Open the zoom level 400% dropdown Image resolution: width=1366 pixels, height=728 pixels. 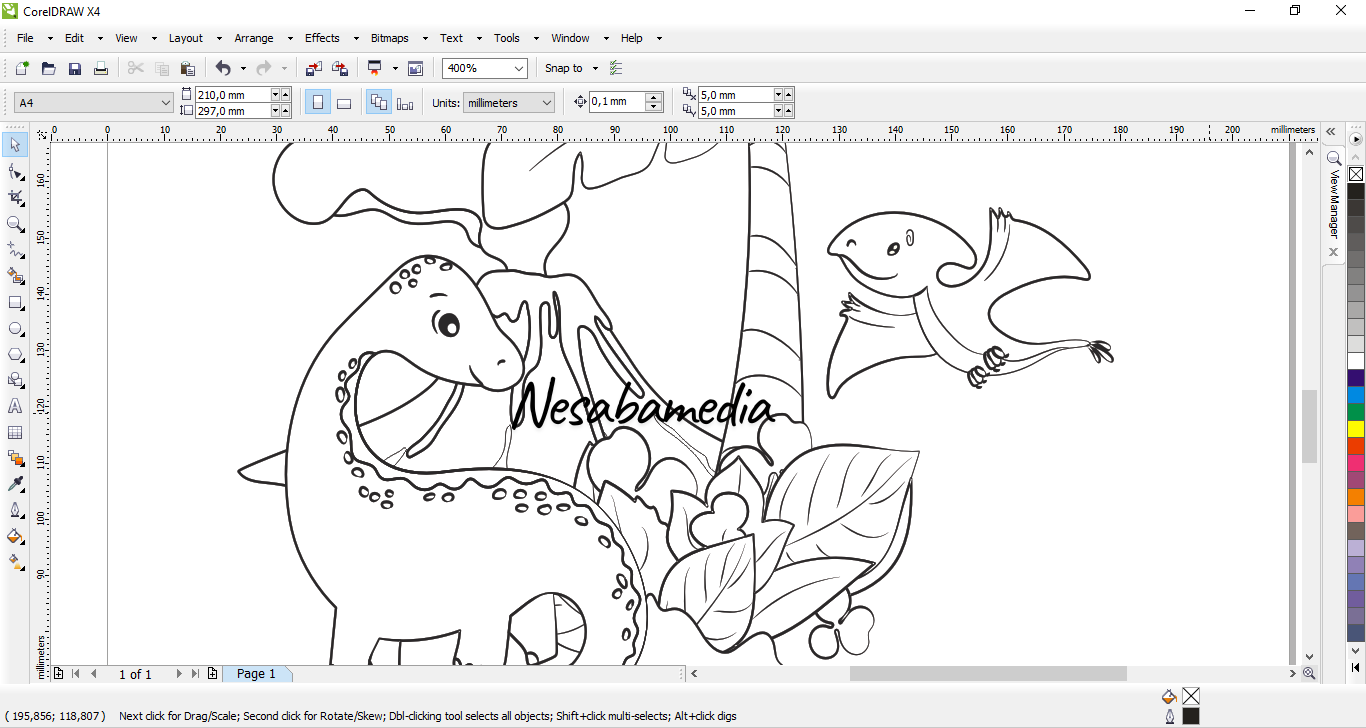(518, 68)
